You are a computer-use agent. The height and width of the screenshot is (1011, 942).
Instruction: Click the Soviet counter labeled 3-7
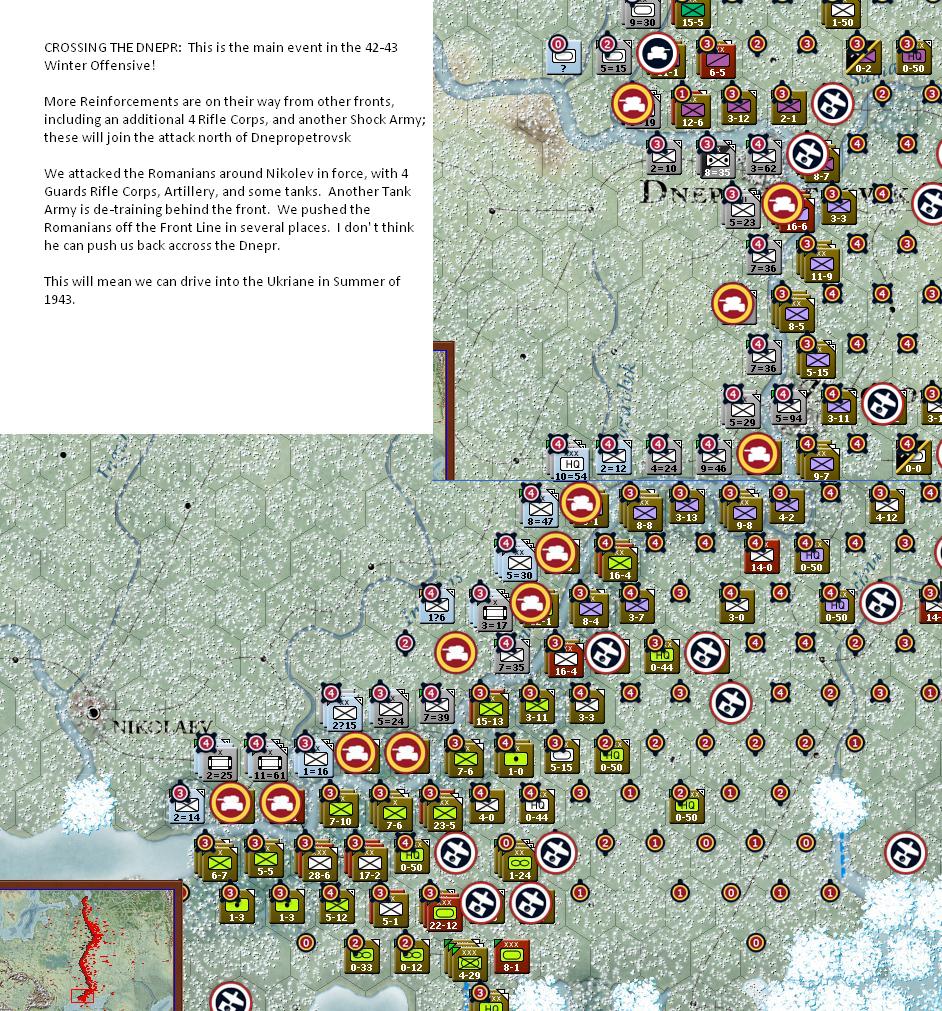tap(636, 607)
